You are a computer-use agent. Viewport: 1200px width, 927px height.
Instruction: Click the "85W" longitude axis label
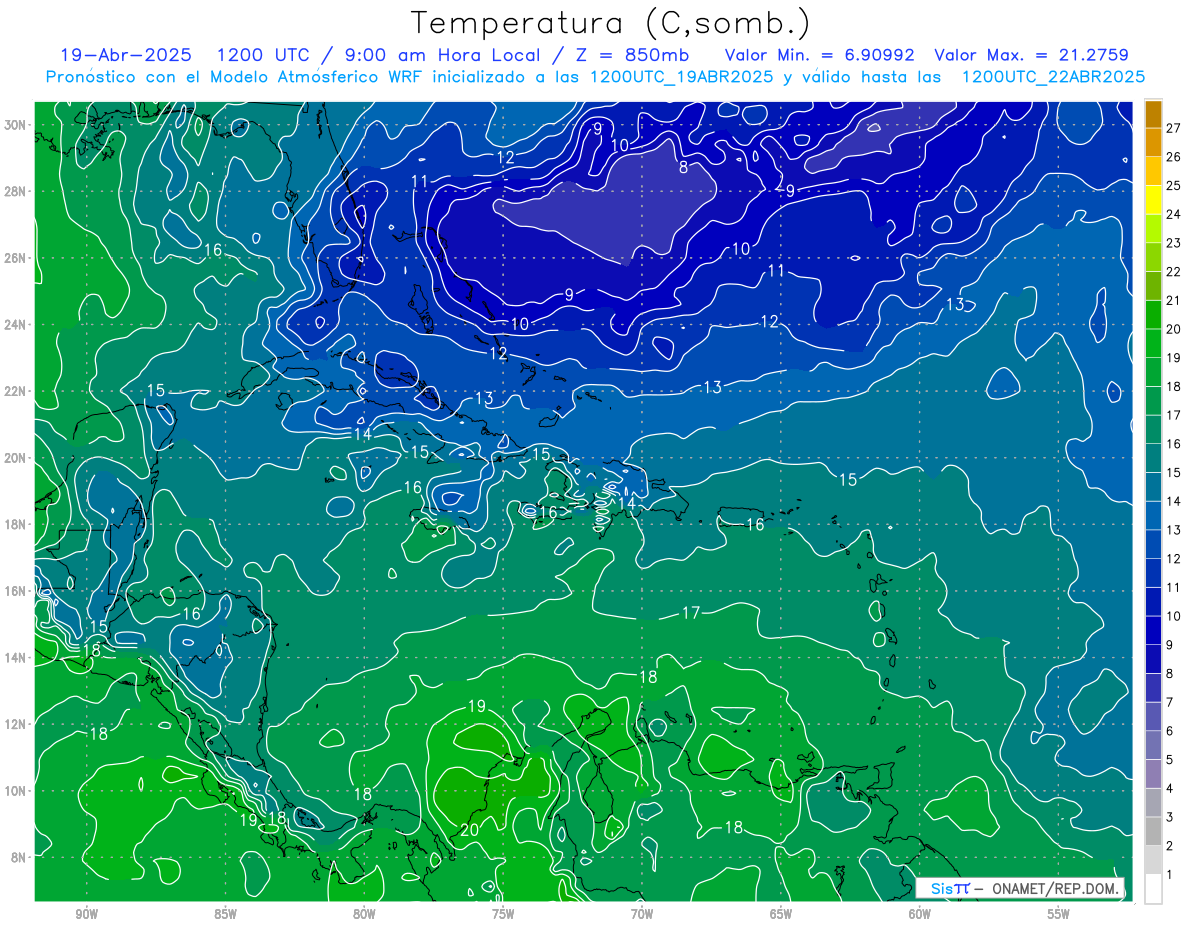pos(225,914)
